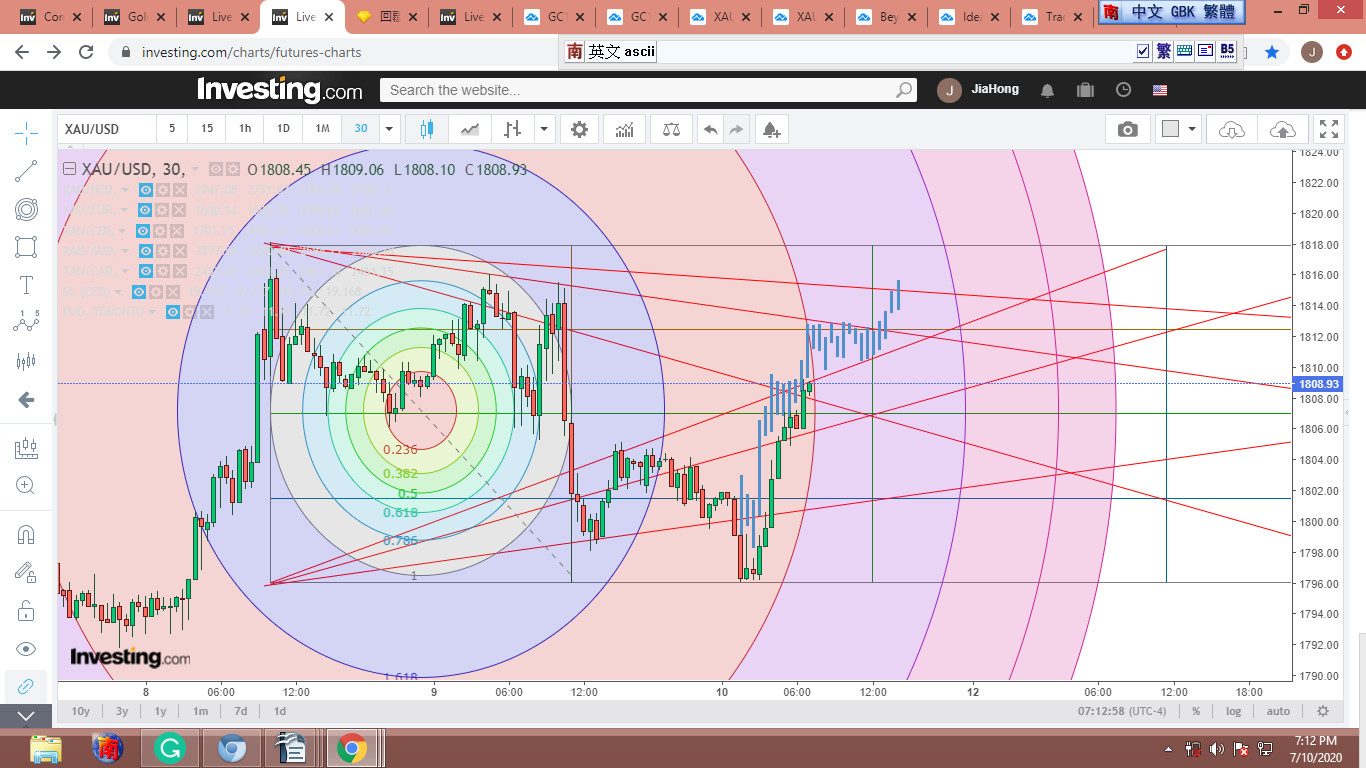Viewport: 1366px width, 768px height.
Task: Toggle auto scale on price axis
Action: pos(1278,711)
